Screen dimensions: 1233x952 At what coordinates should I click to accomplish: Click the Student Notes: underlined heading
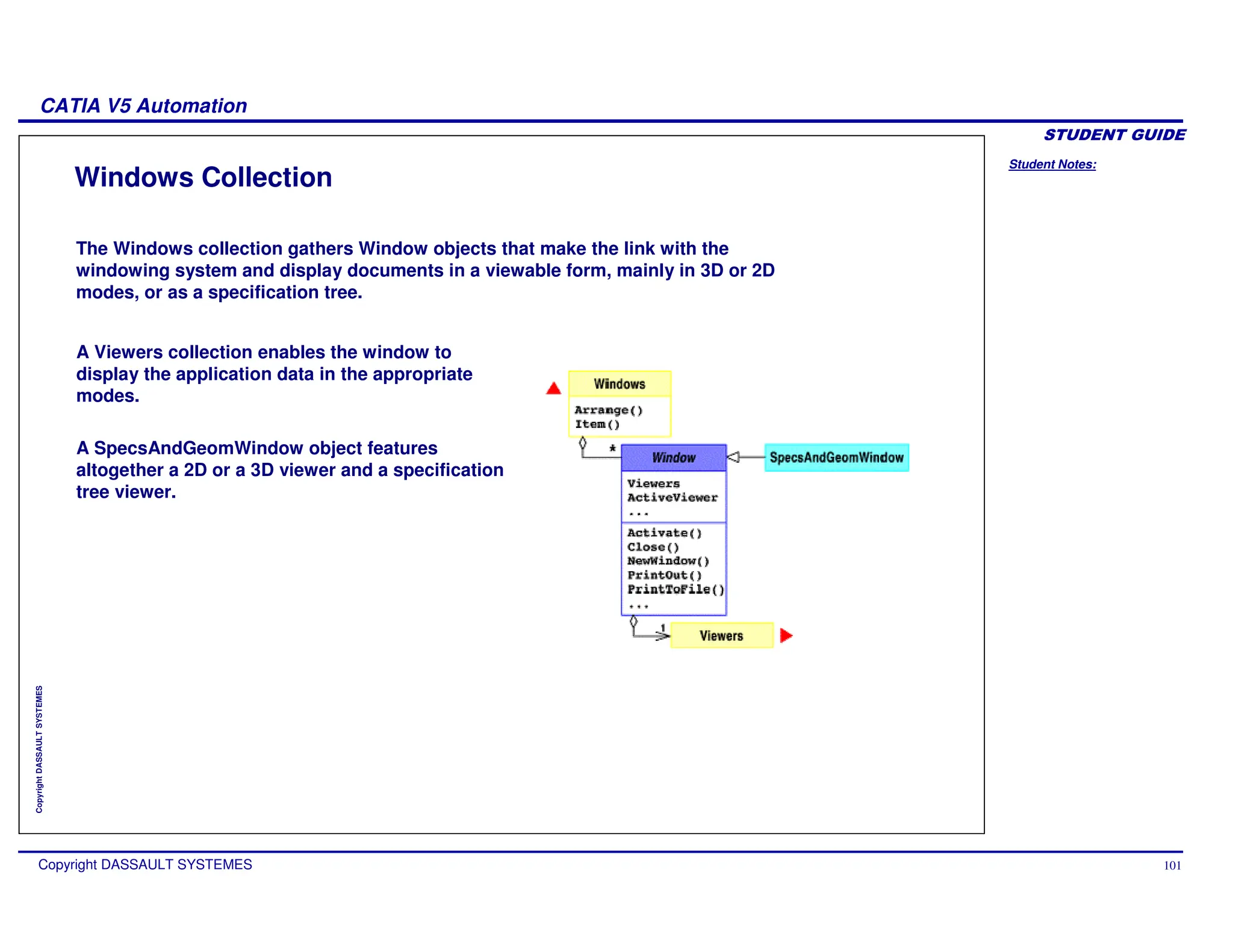(x=1052, y=164)
